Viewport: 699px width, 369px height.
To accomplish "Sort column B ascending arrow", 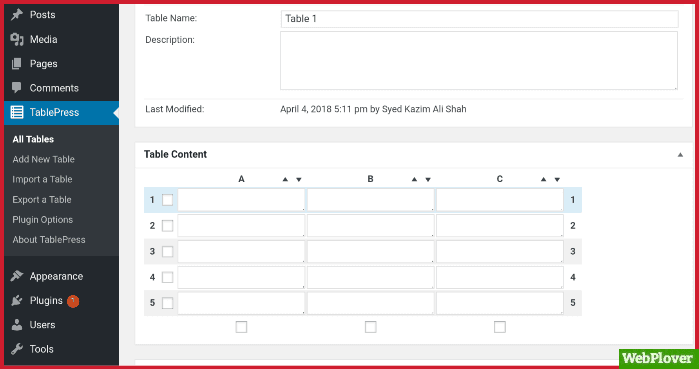I will click(x=414, y=179).
